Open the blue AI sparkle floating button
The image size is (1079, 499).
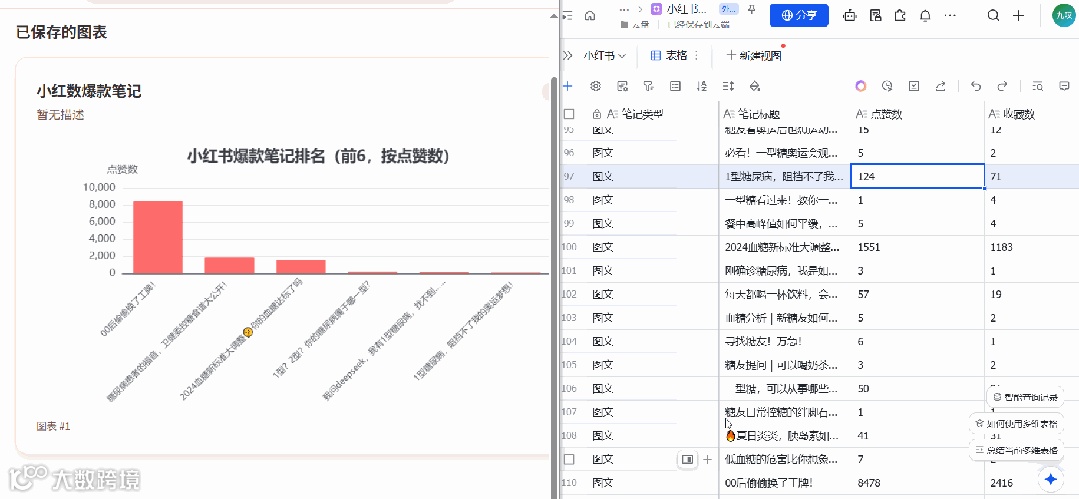coord(1050,478)
